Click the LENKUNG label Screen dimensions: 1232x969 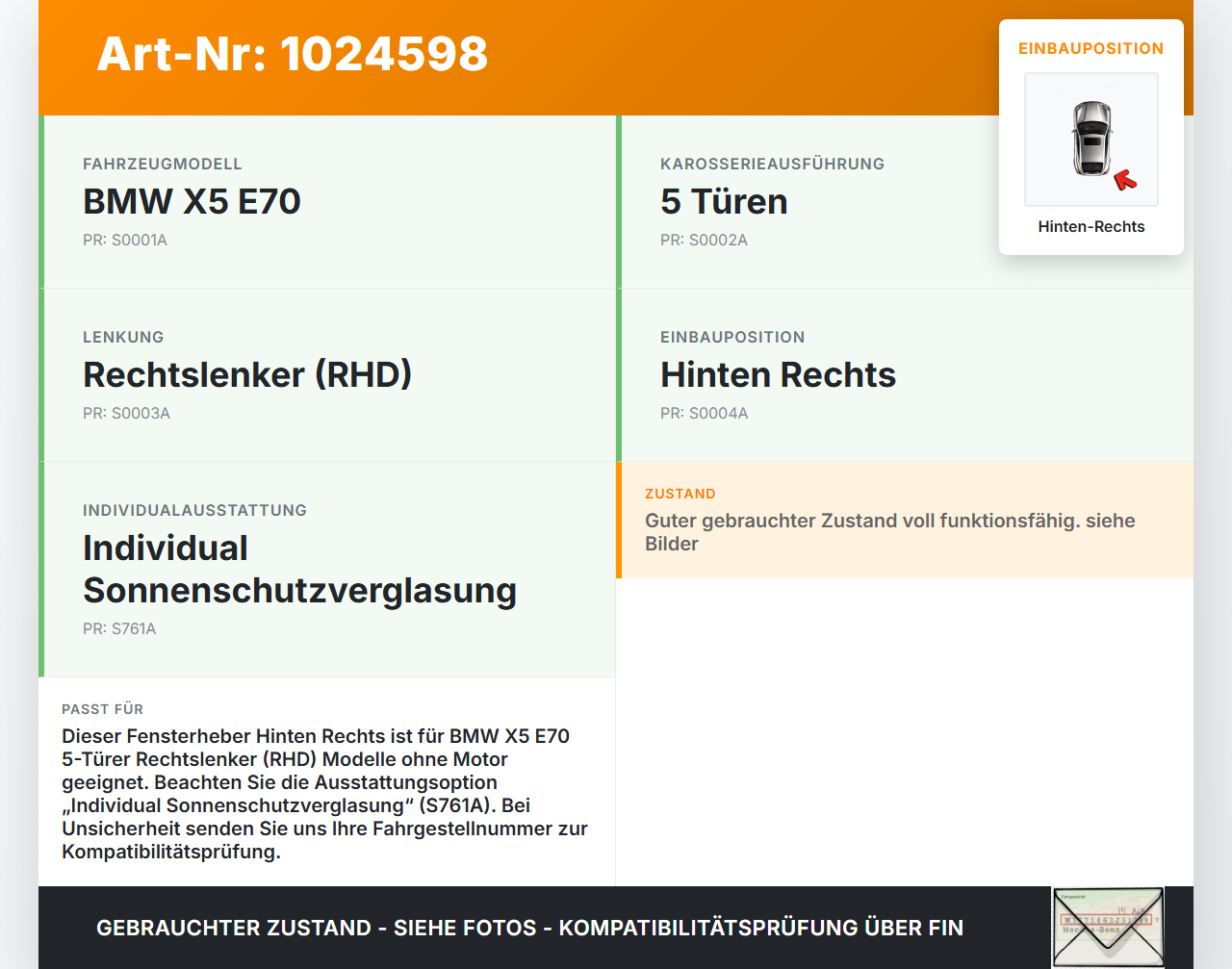tap(123, 337)
